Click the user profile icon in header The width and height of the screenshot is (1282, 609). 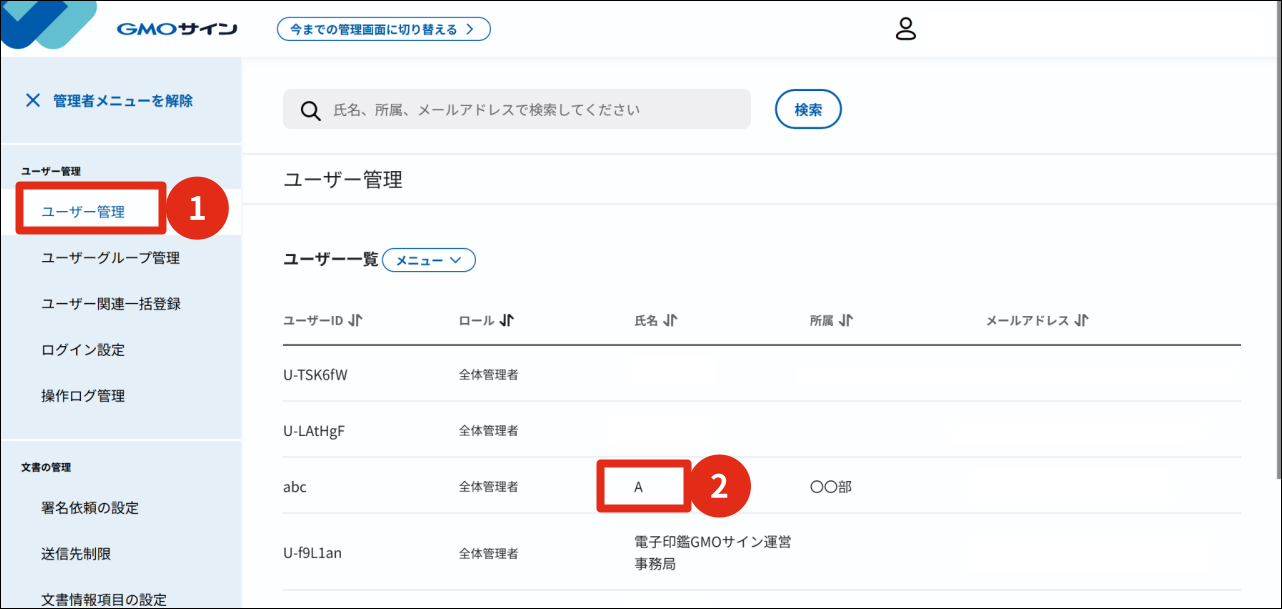(x=906, y=29)
